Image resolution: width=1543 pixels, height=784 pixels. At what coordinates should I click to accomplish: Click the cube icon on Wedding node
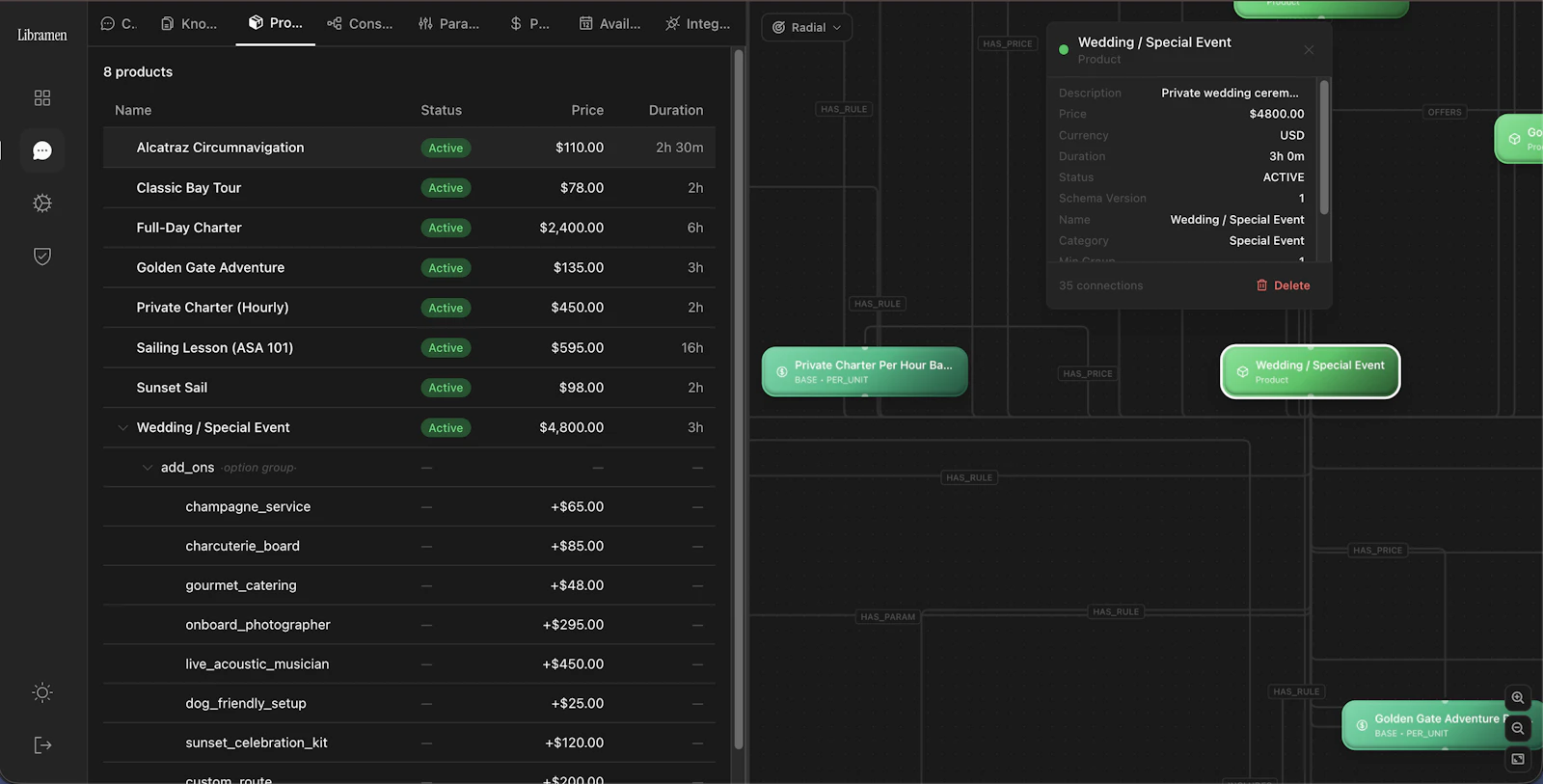pyautogui.click(x=1242, y=371)
